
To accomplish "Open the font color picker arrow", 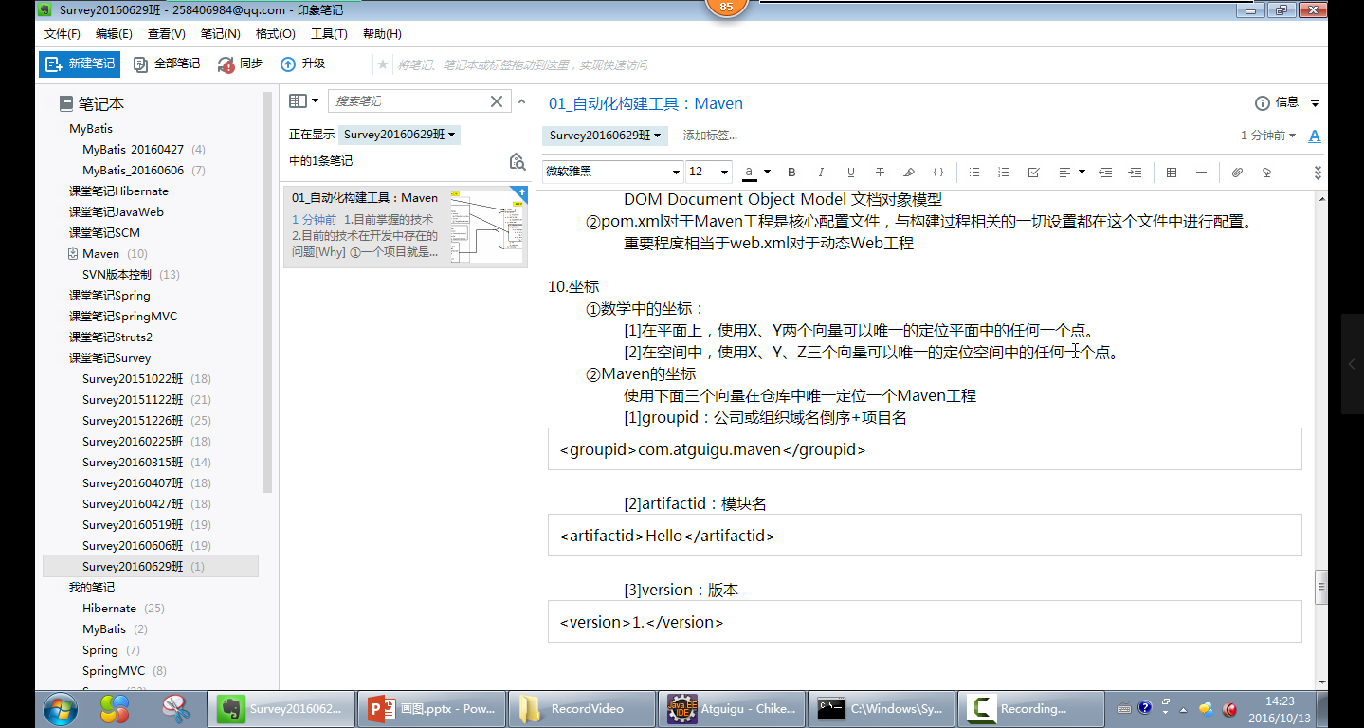I will [767, 172].
